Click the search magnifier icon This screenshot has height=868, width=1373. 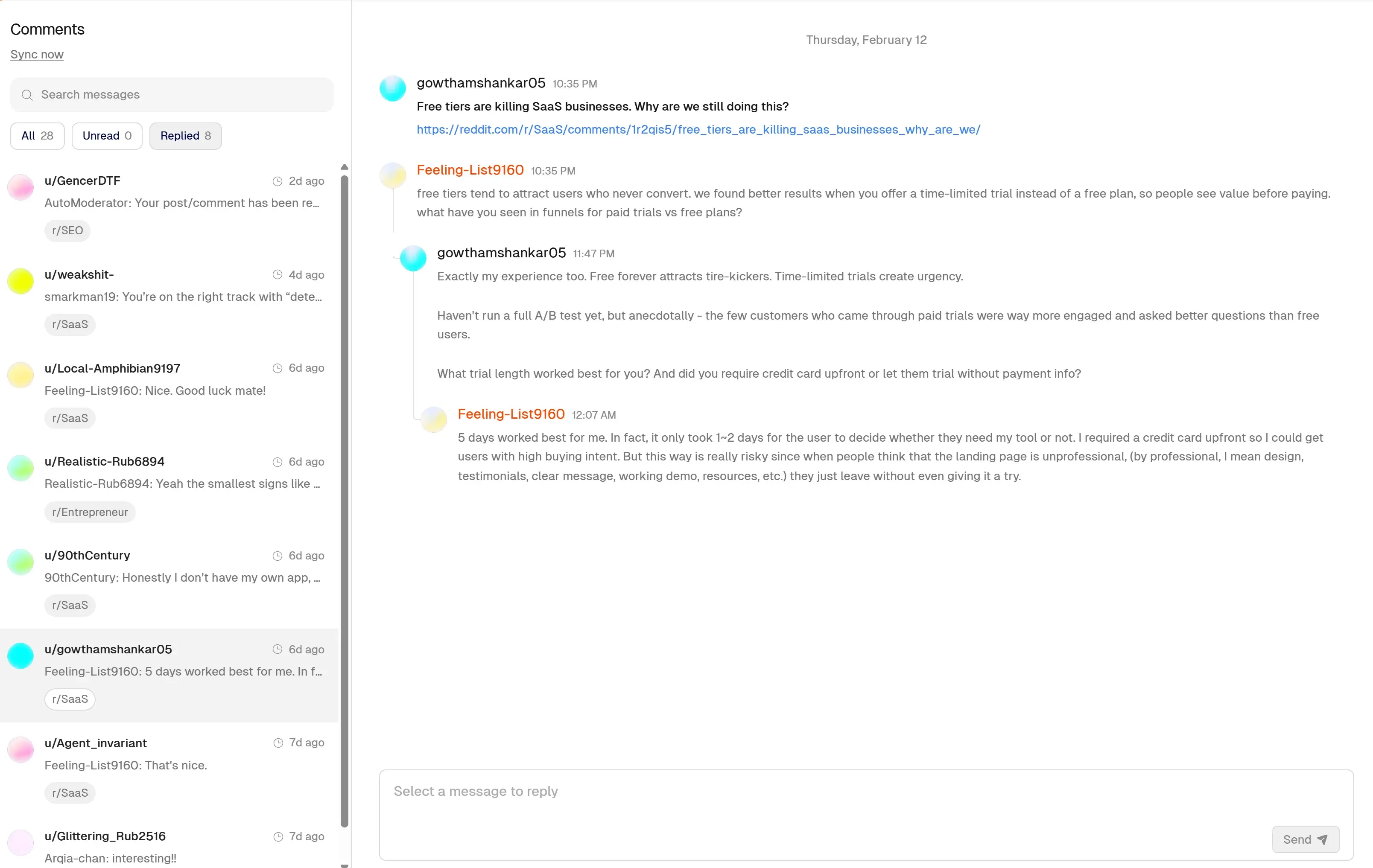(27, 95)
